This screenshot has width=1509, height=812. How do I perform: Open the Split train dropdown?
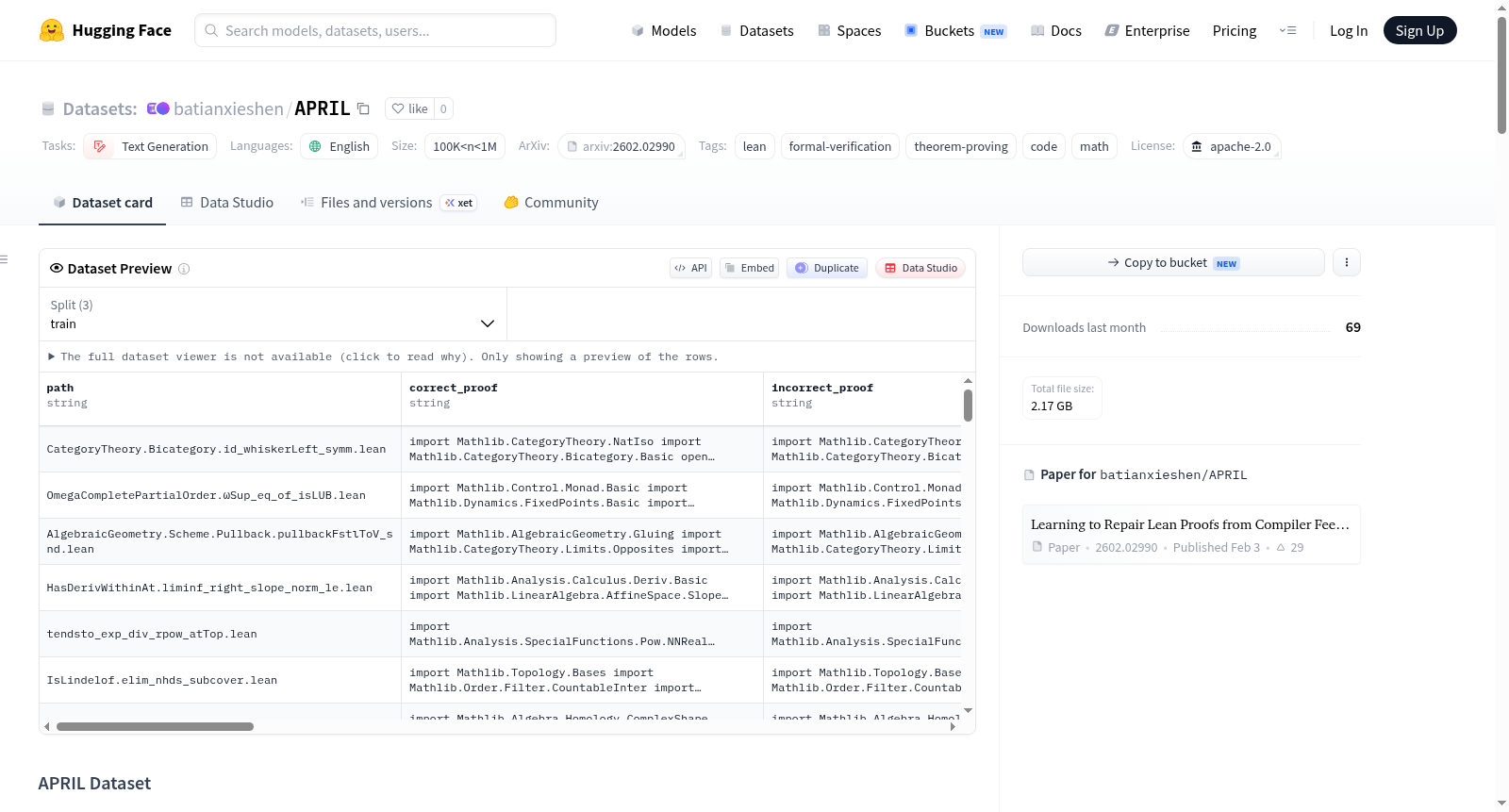[273, 314]
